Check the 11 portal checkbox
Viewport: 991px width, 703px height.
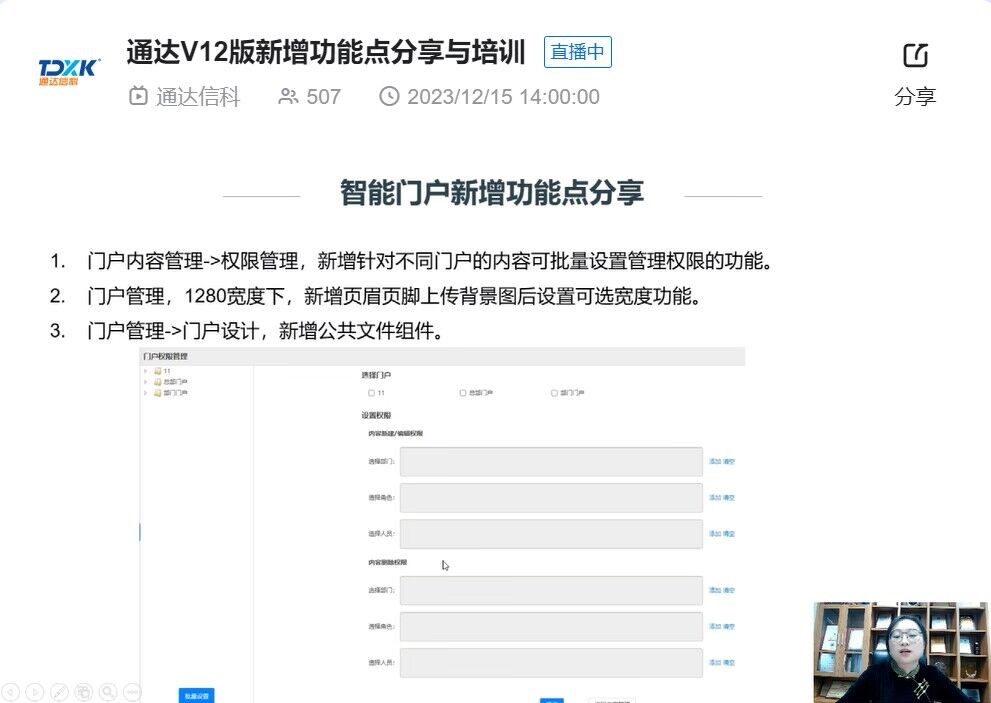(372, 393)
